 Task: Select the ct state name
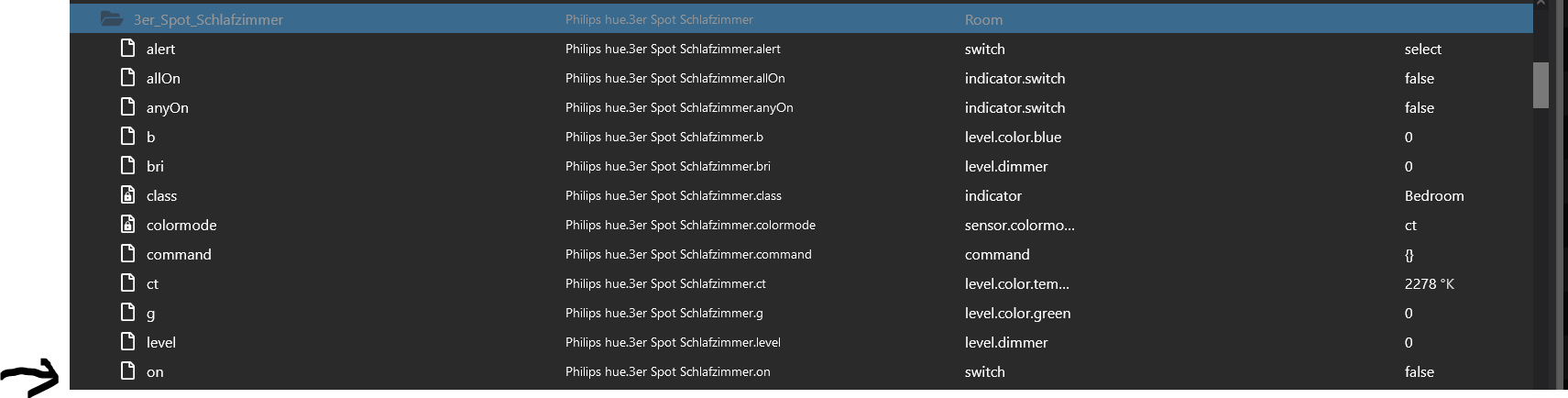[x=152, y=283]
